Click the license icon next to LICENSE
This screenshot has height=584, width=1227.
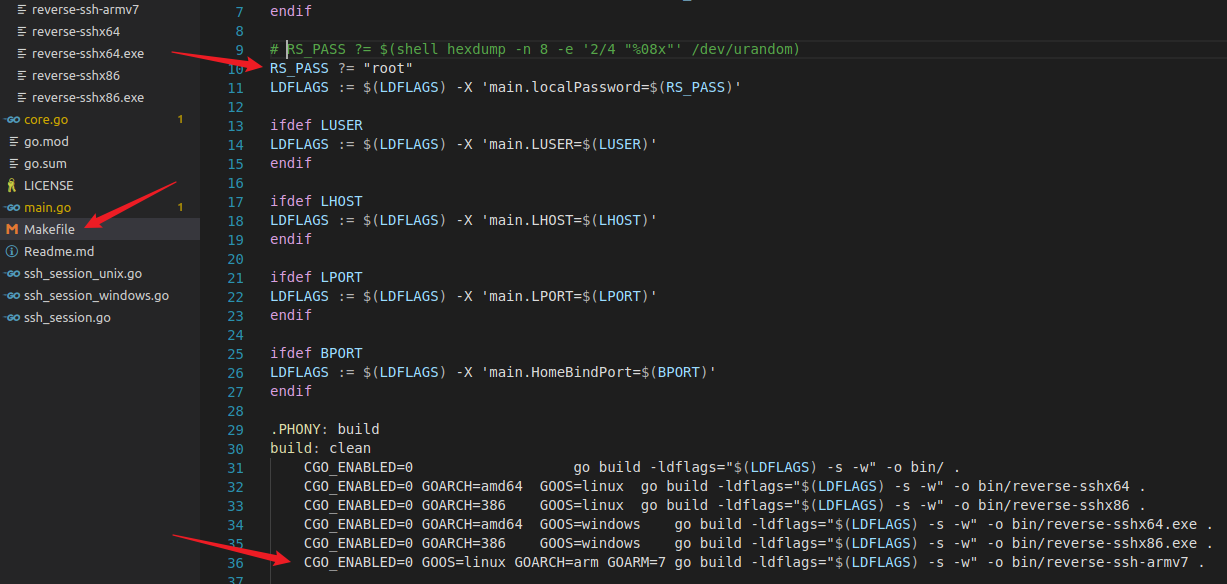click(12, 186)
